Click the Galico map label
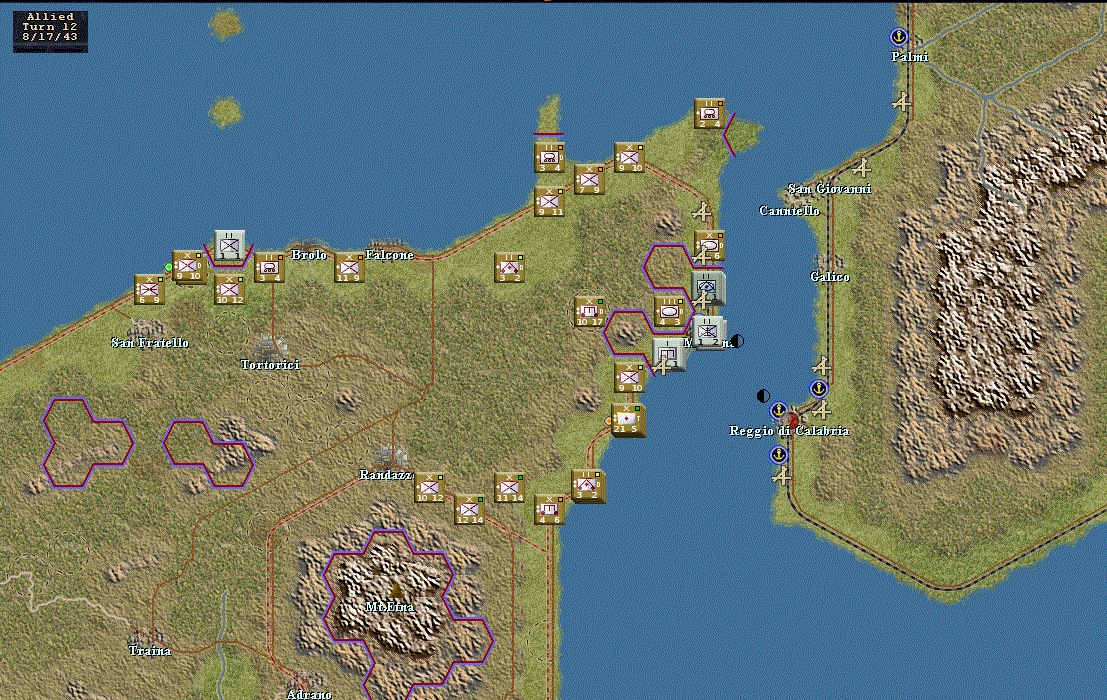 [830, 277]
